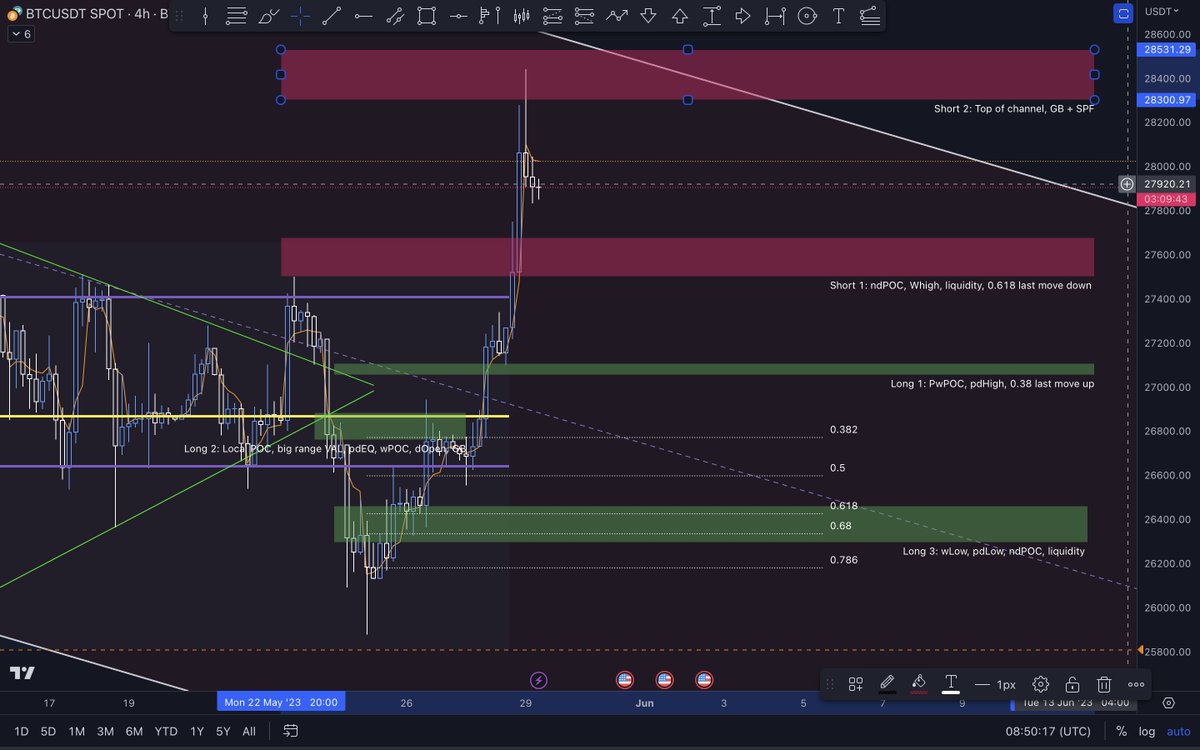Select the Short 1 ndPOC text label
1200x750 pixels.
[x=960, y=286]
